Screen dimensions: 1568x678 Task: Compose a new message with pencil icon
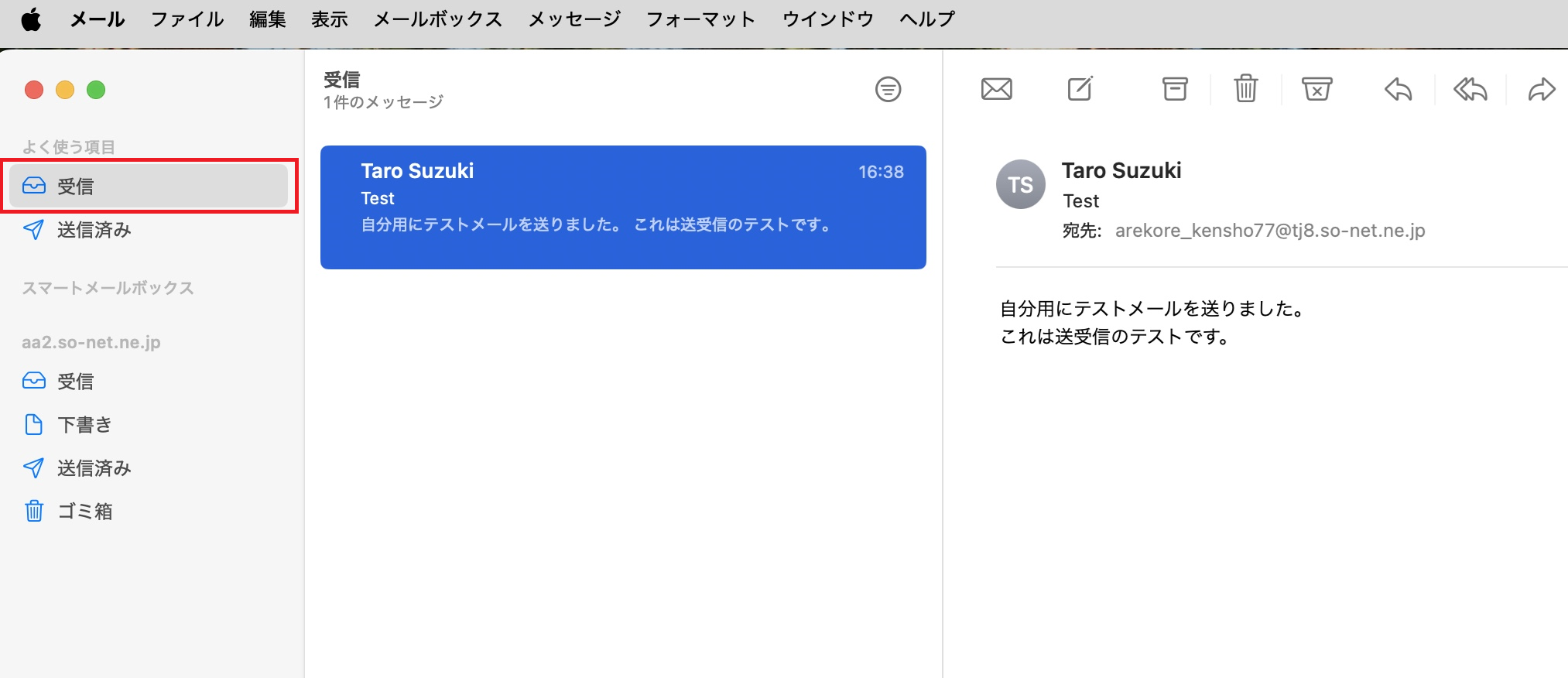[1080, 89]
